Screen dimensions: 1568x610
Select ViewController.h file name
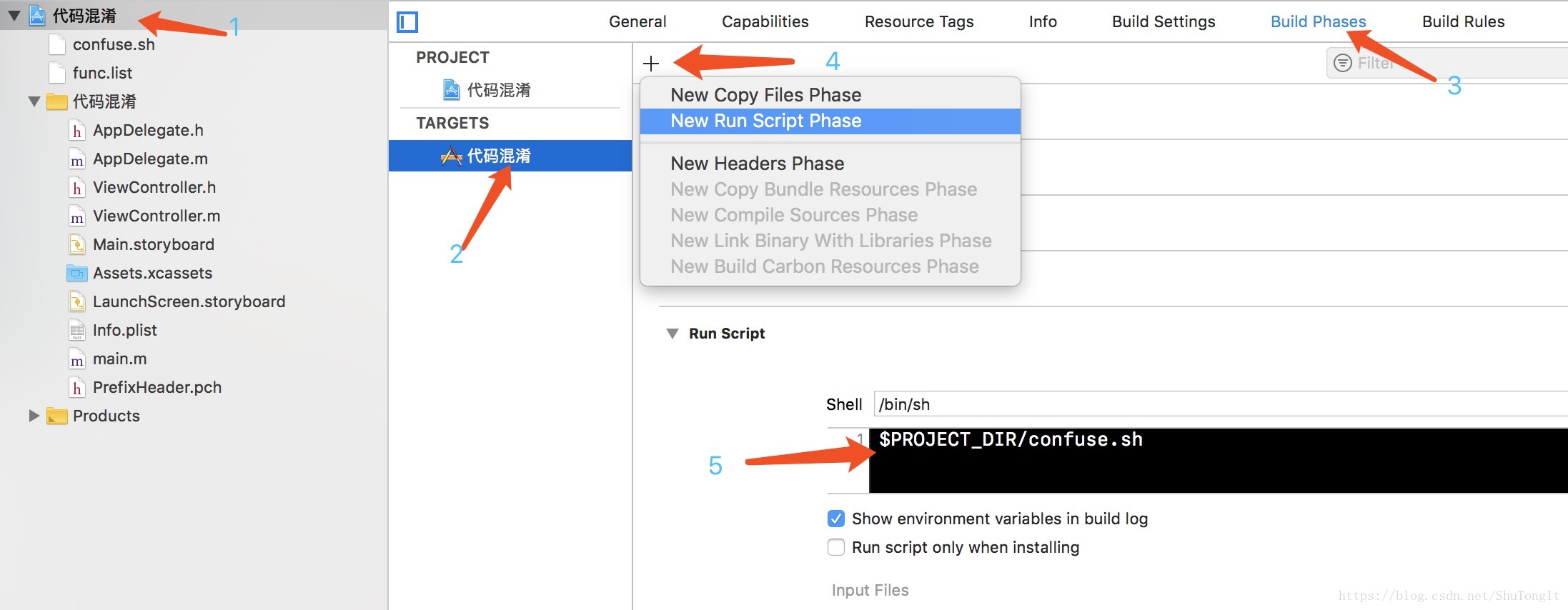coord(154,187)
